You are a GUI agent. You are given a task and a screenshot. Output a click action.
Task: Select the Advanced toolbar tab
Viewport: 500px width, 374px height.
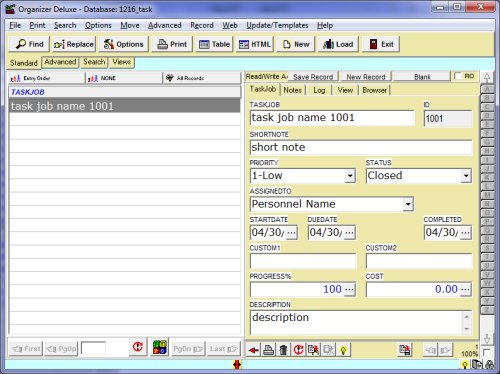coord(60,62)
